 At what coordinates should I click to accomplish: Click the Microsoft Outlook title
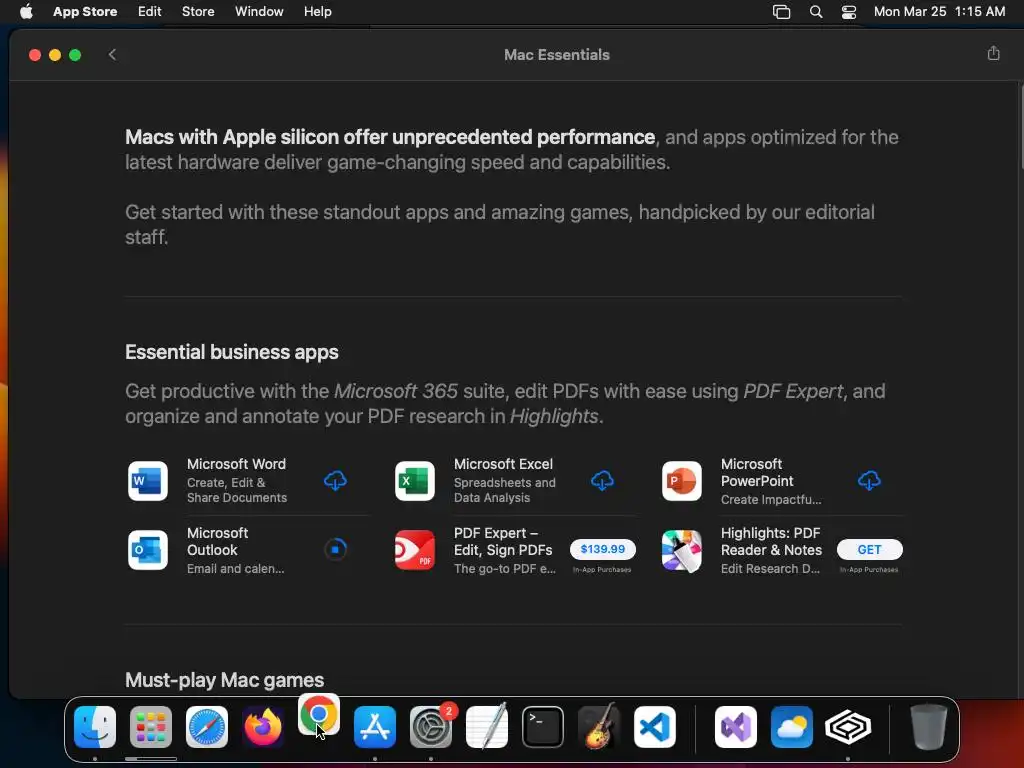tap(217, 541)
